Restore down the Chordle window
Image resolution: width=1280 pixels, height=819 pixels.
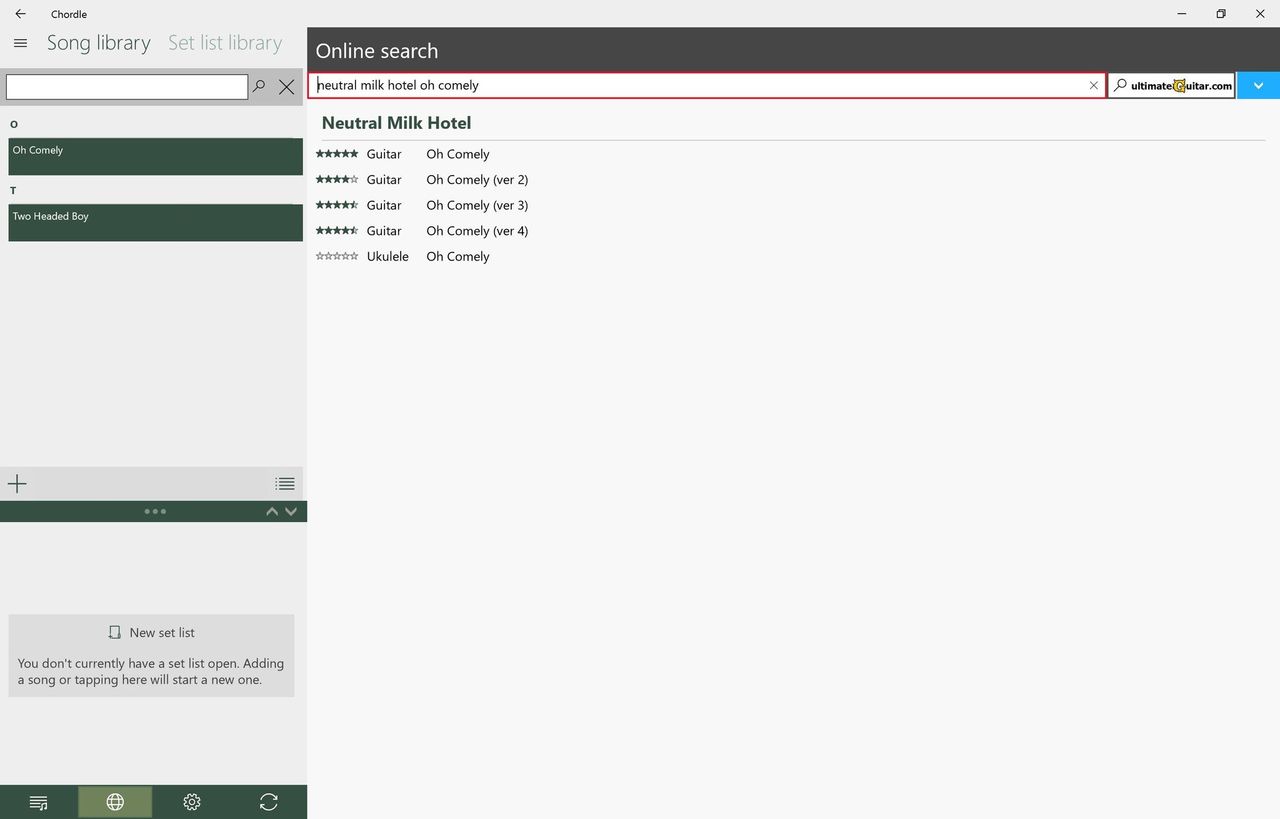click(1221, 14)
